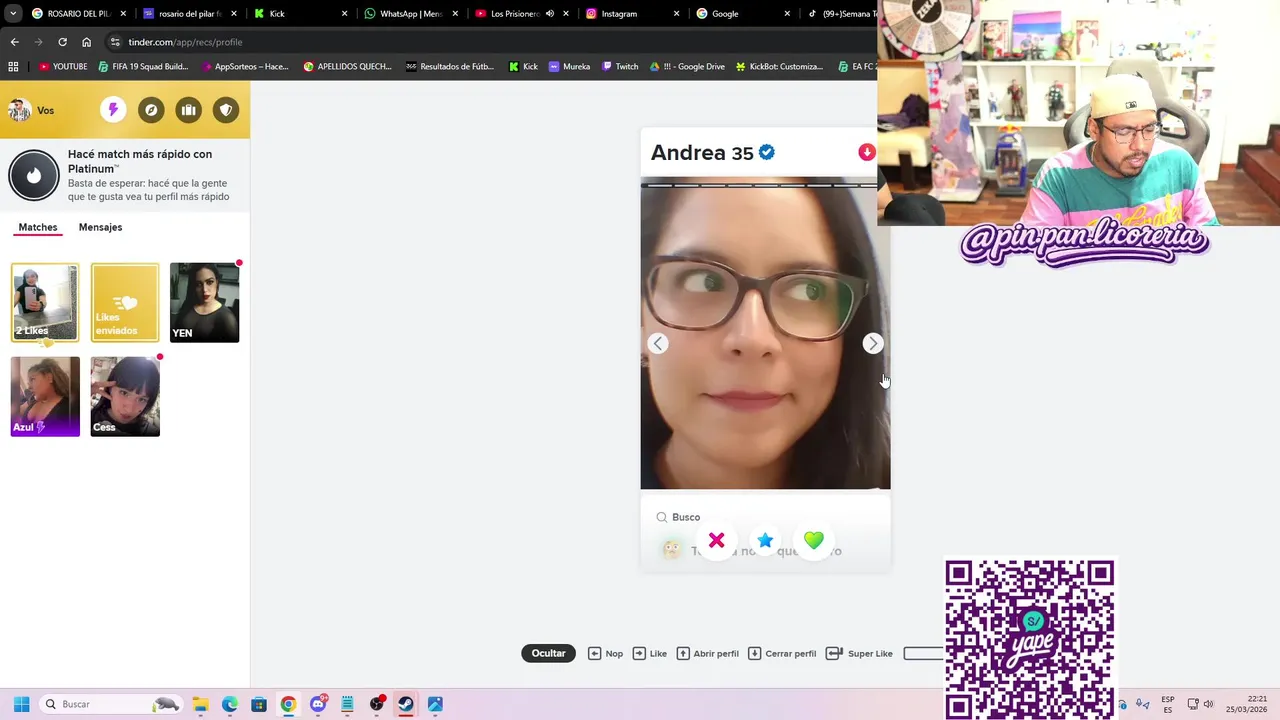Open the KickBot: Customiza bookmark

point(779,67)
